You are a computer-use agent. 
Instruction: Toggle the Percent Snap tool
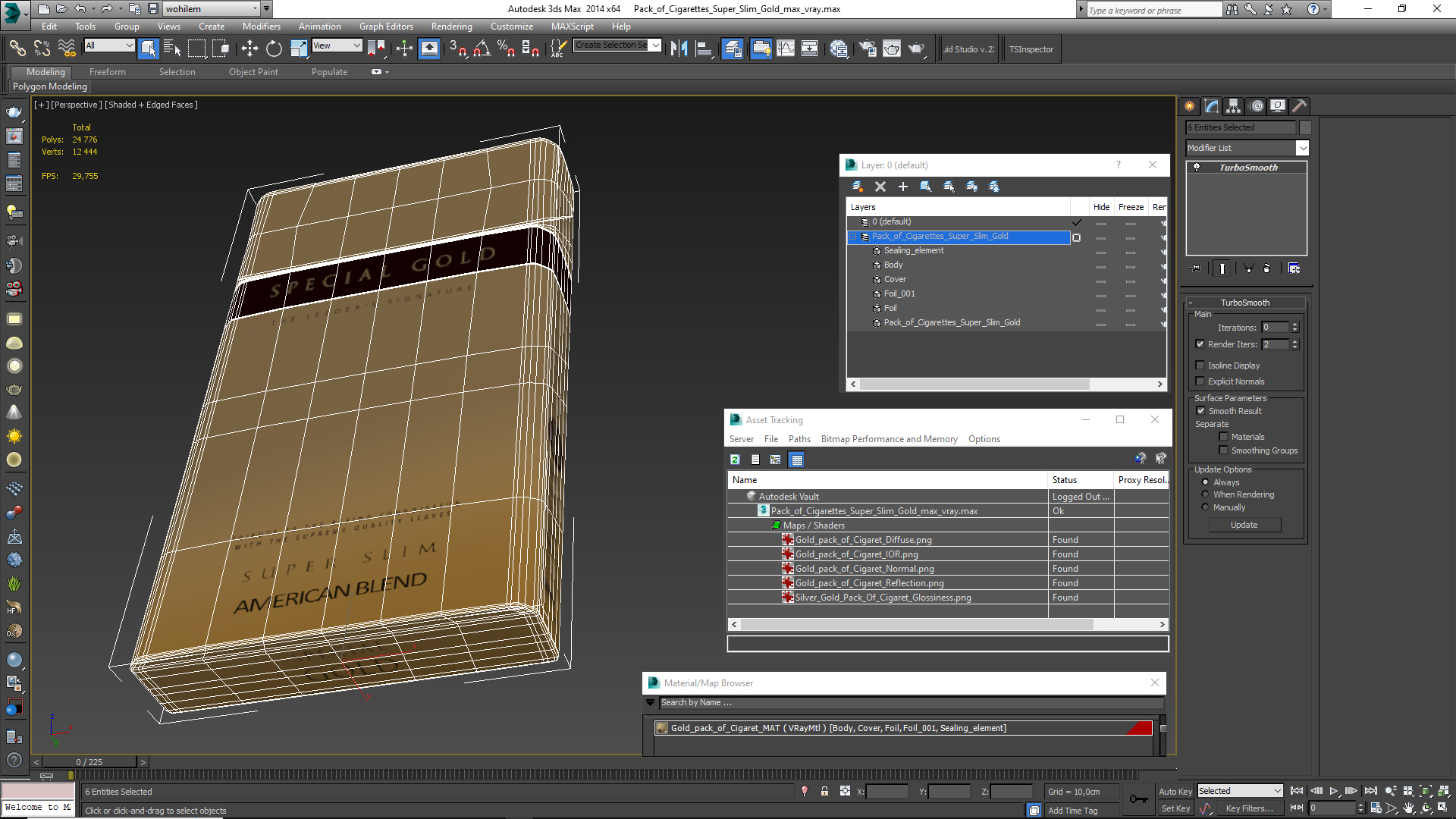(x=506, y=49)
